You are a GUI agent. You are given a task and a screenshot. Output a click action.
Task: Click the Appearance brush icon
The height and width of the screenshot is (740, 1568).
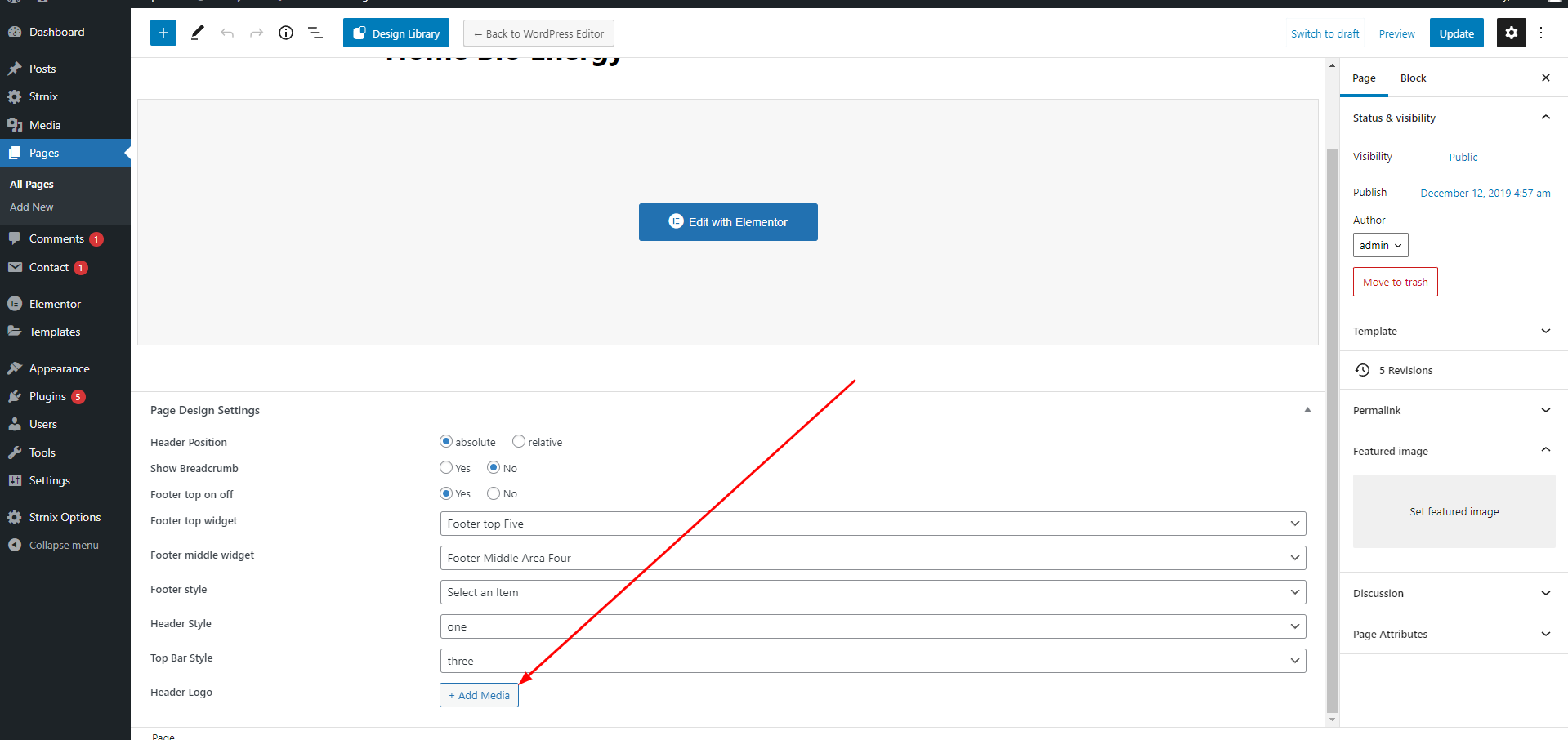(x=15, y=368)
